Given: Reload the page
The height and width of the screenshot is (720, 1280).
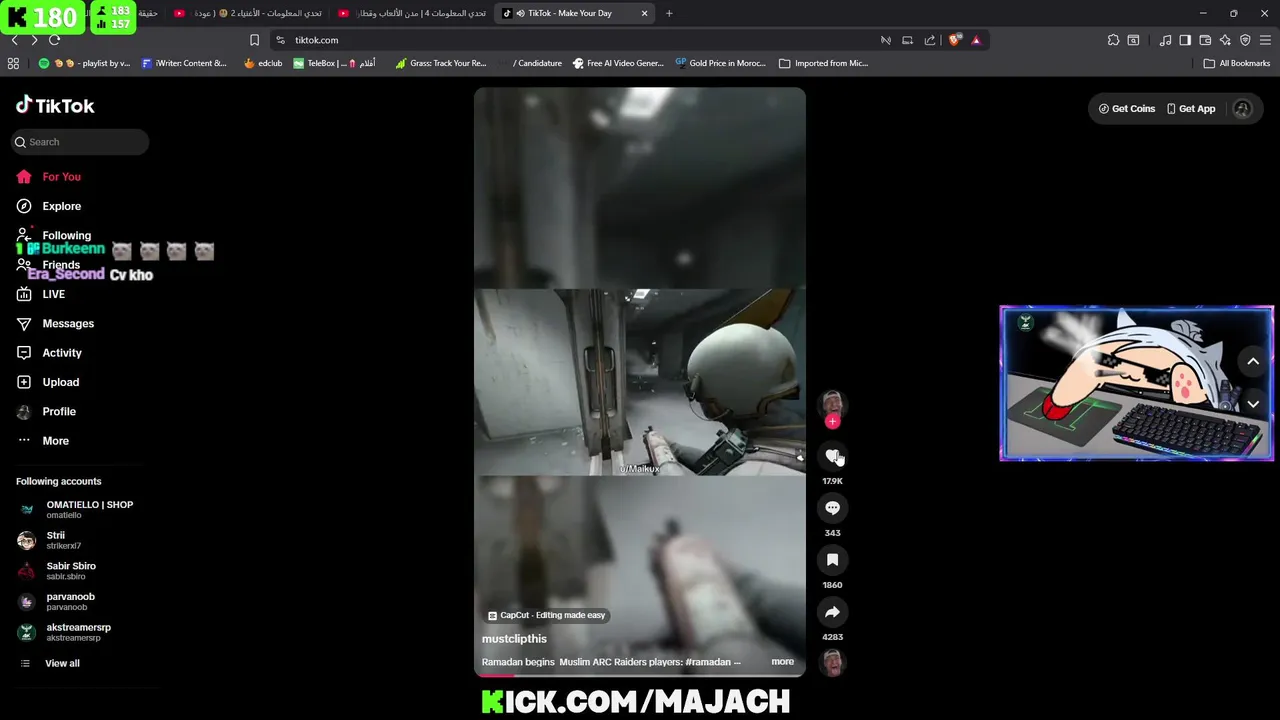Looking at the screenshot, I should click(55, 40).
